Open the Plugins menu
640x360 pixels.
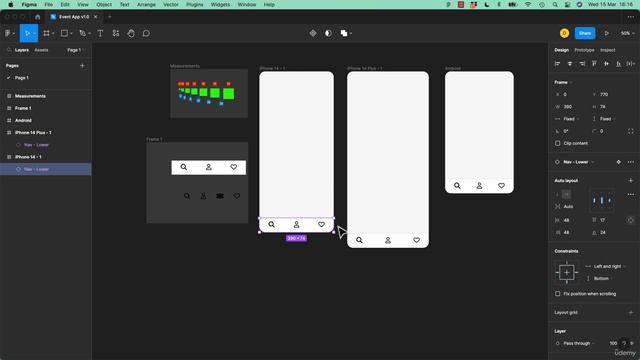tap(195, 4)
